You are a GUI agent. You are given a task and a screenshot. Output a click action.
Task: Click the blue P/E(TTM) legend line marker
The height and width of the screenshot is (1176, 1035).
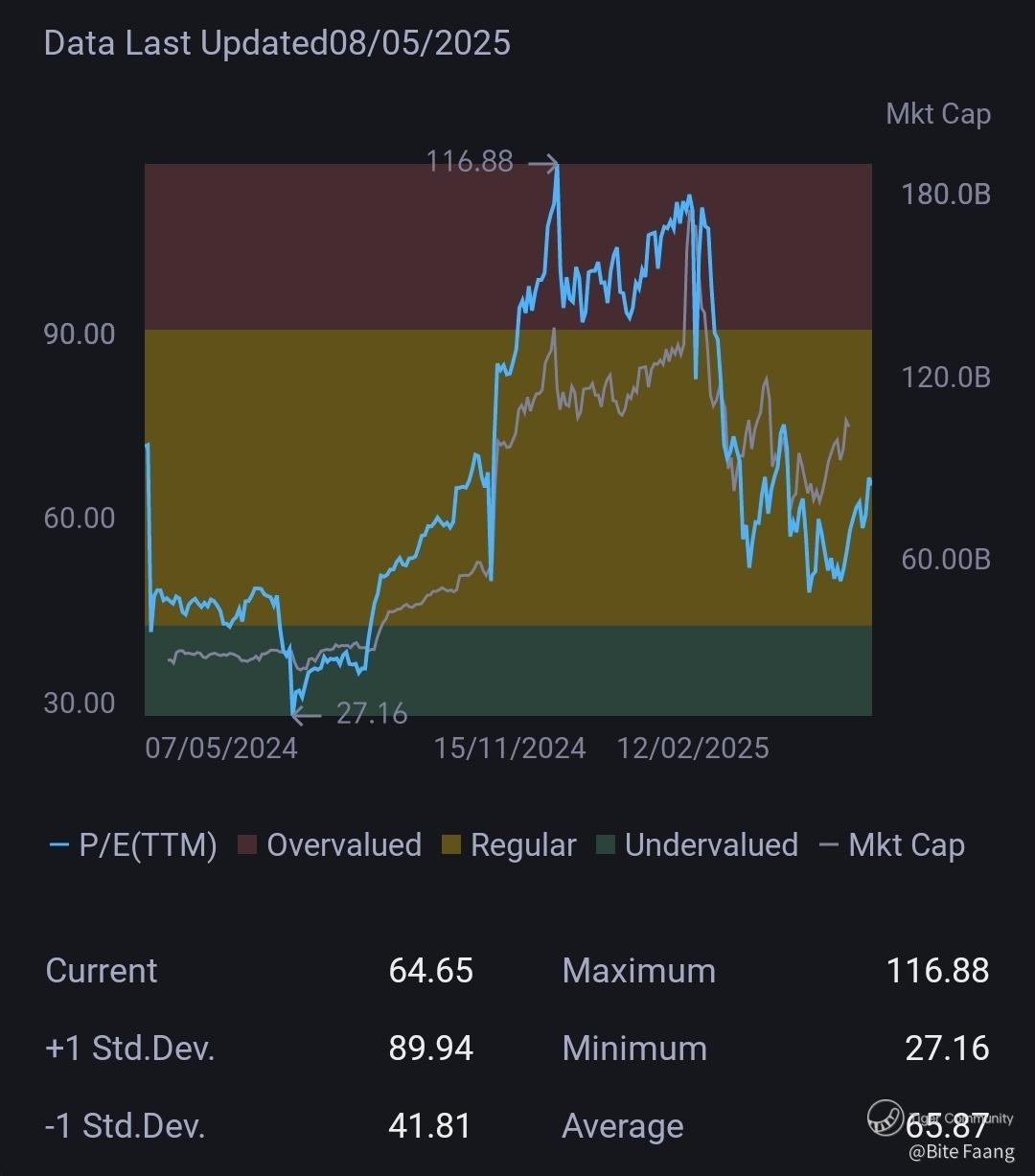point(58,845)
